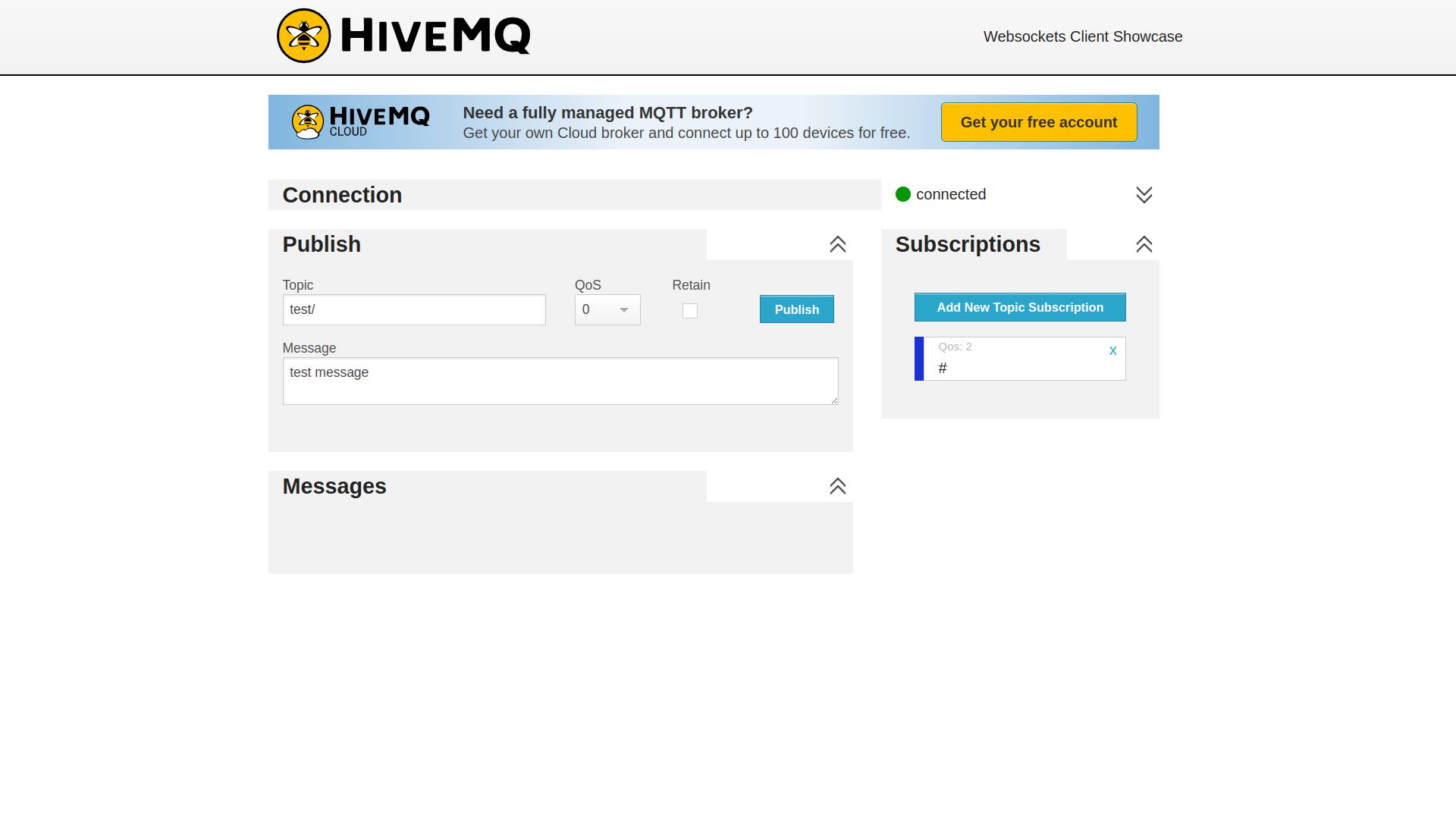Click the blue color swatch of # subscription

pyautogui.click(x=919, y=359)
